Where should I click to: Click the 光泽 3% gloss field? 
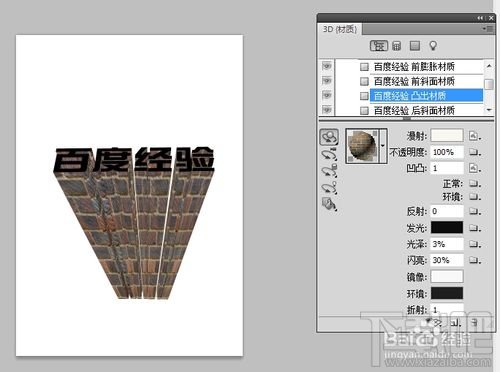click(x=447, y=244)
